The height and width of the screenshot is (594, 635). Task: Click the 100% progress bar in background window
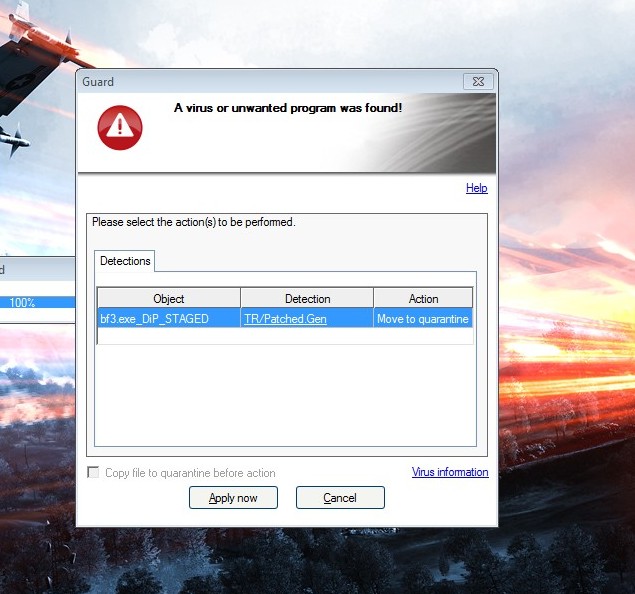(37, 302)
